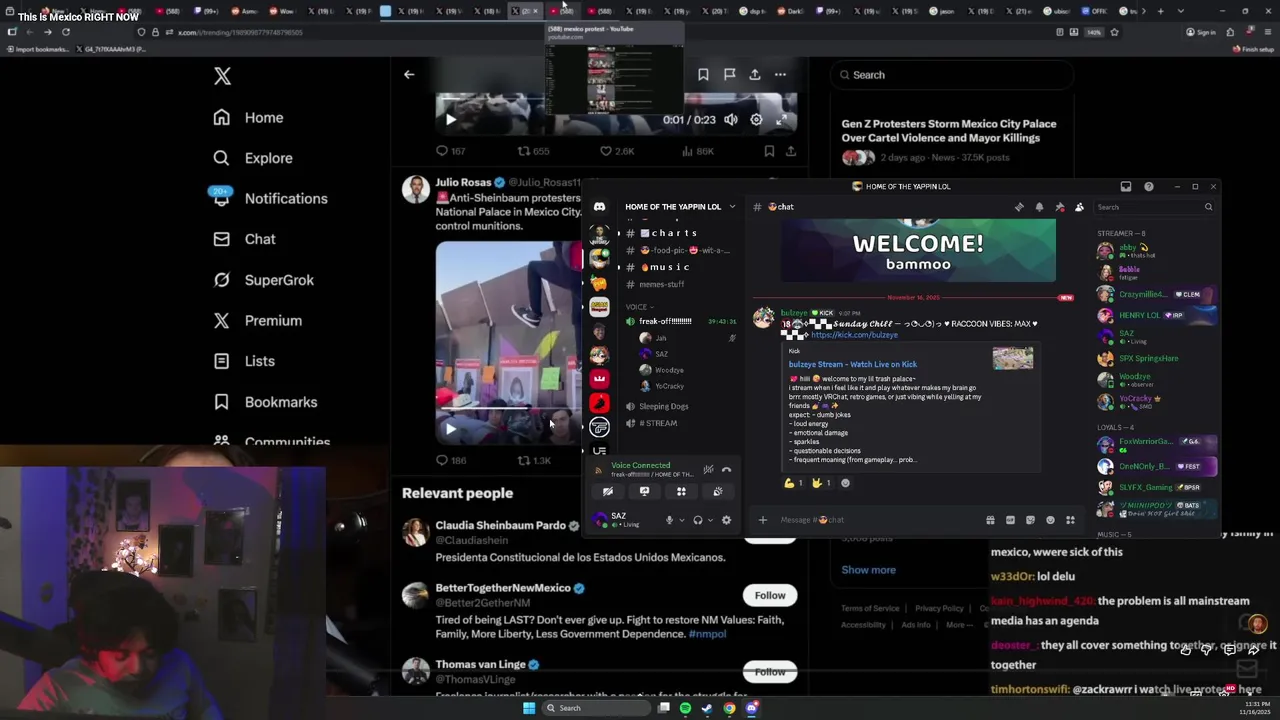Image resolution: width=1280 pixels, height=720 pixels.
Task: Open the Threads icon in Discord header
Action: tap(1019, 207)
